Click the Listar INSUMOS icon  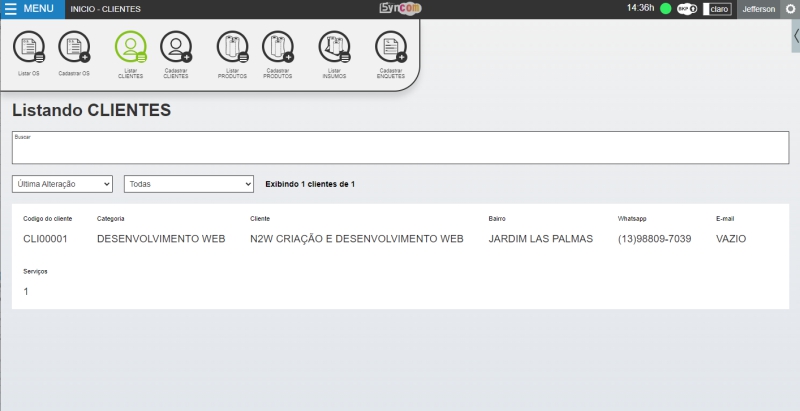[x=334, y=47]
